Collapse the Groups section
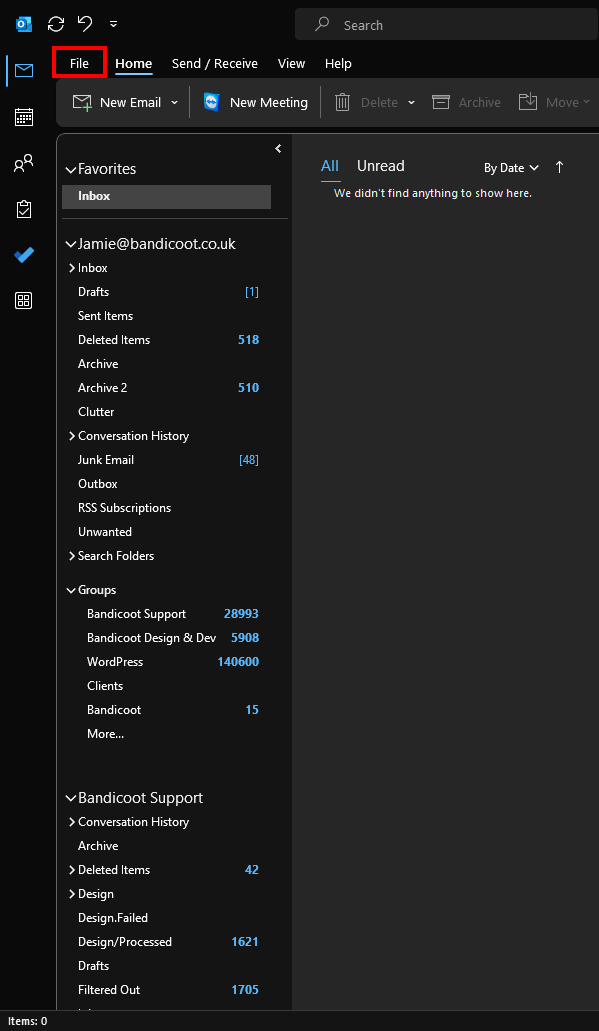This screenshot has height=1031, width=599. point(71,590)
